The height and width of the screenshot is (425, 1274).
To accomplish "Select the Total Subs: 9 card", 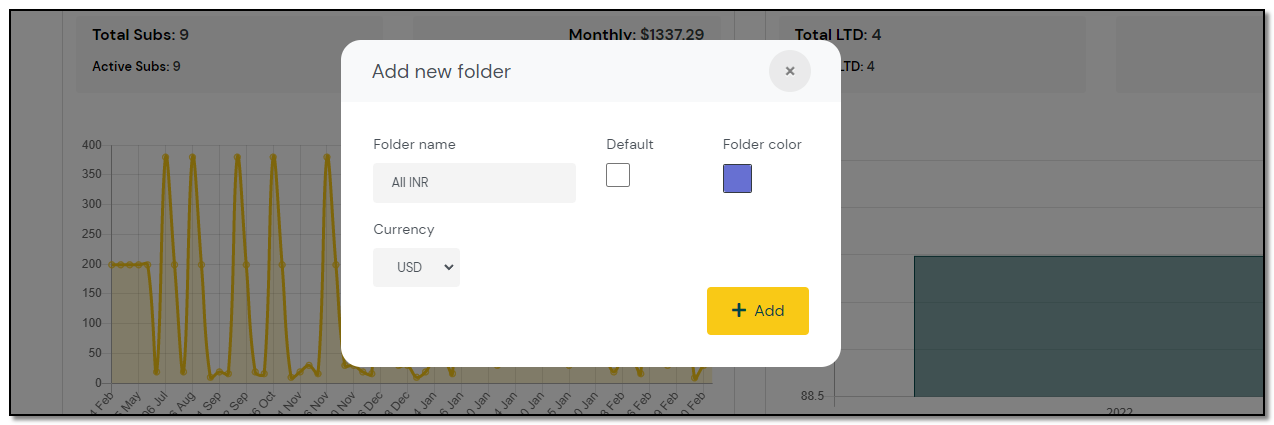I will coord(141,35).
